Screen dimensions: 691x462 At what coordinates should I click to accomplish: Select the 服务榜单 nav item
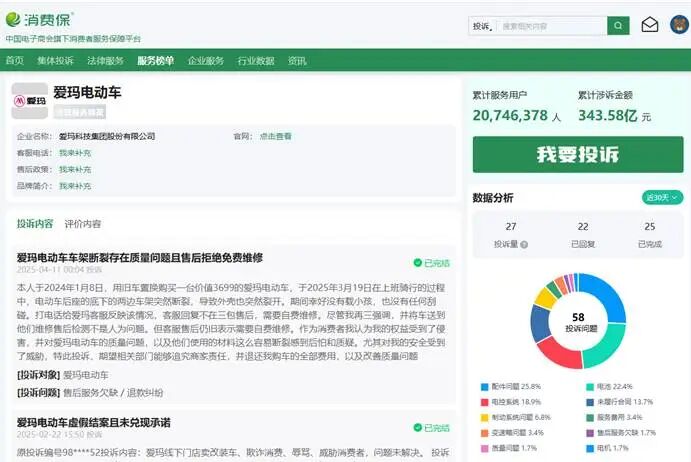156,60
